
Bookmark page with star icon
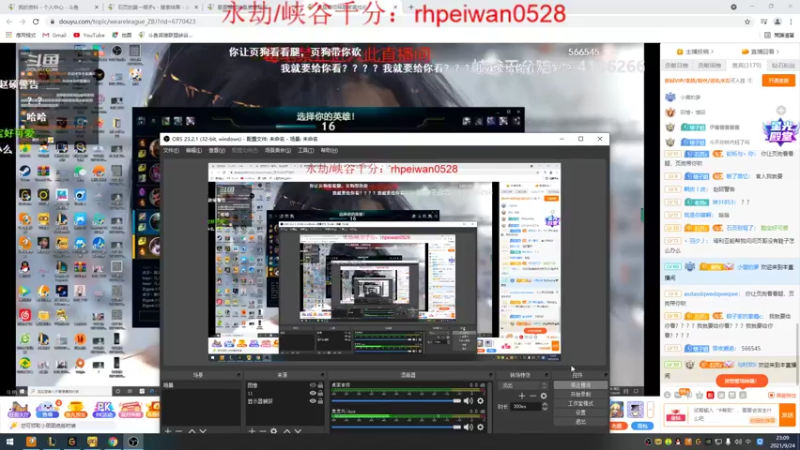point(747,21)
